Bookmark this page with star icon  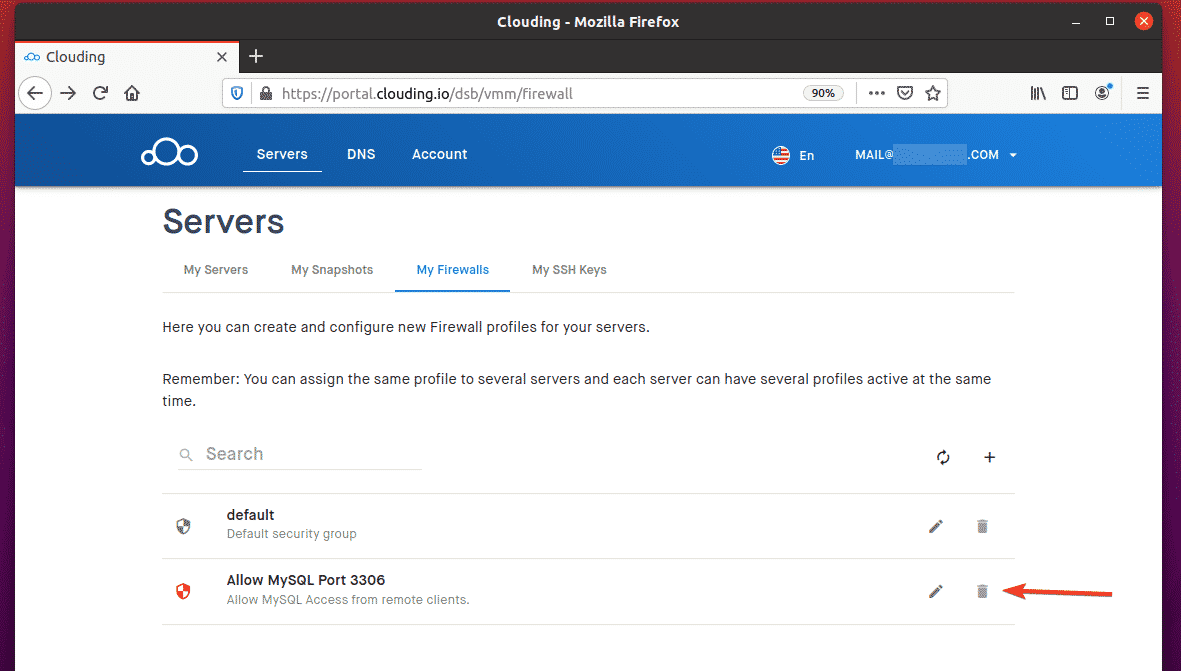[933, 93]
